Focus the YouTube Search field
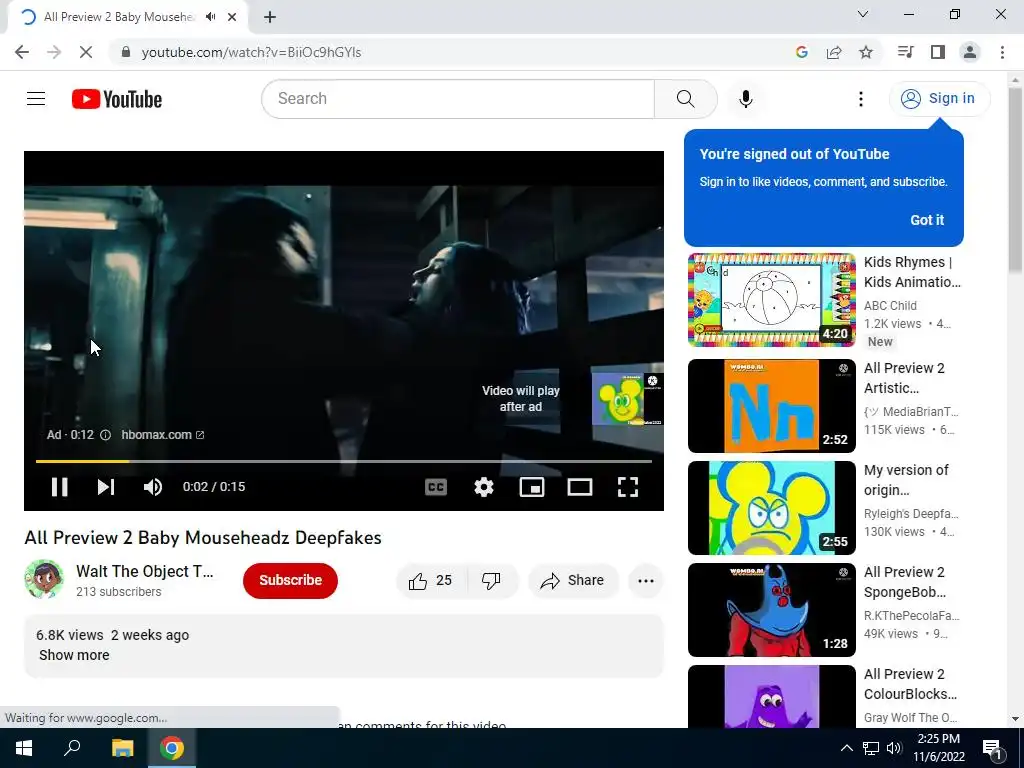This screenshot has width=1024, height=768. click(x=458, y=99)
